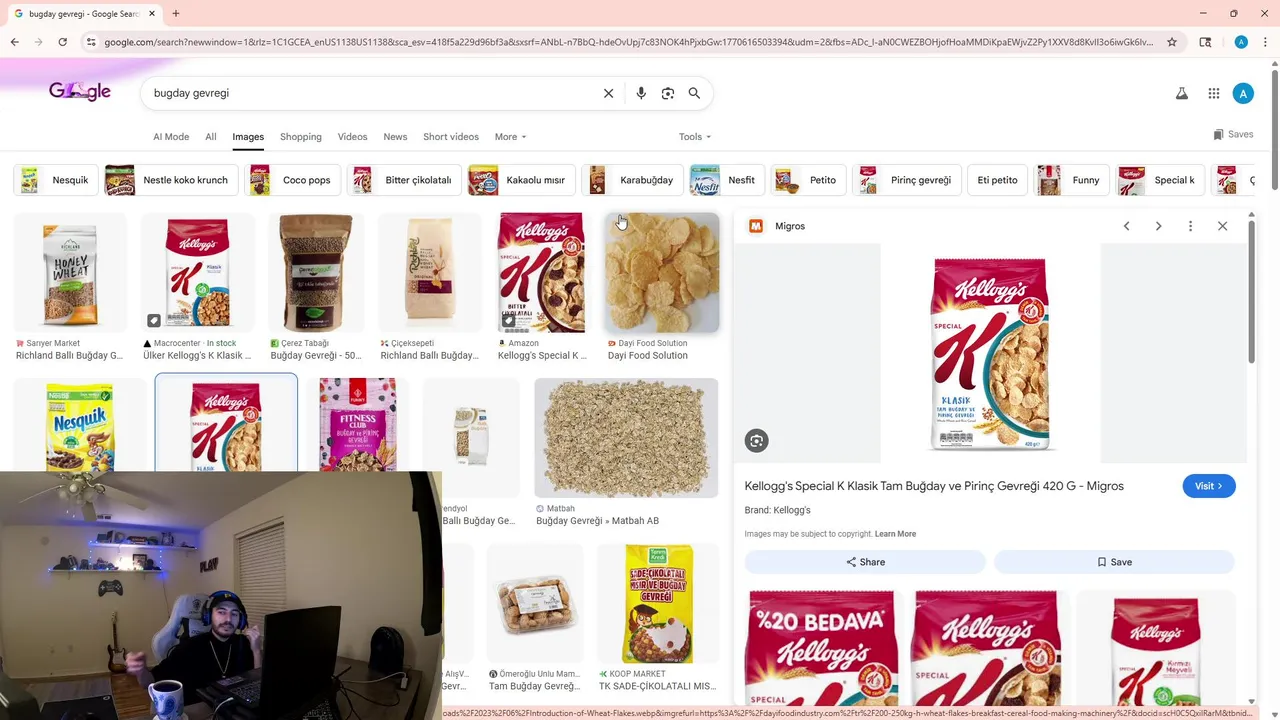Select the Eti petito chip
Screen dimensions: 1280x720
click(x=997, y=180)
